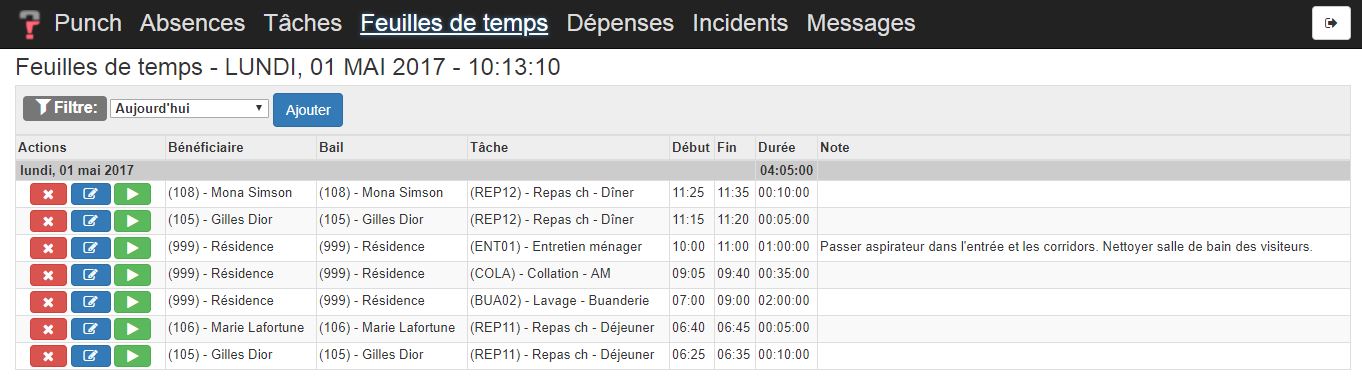Viewport: 1362px width, 387px height.
Task: Delete the Lavage - Buanderie entry
Action: coord(48,301)
